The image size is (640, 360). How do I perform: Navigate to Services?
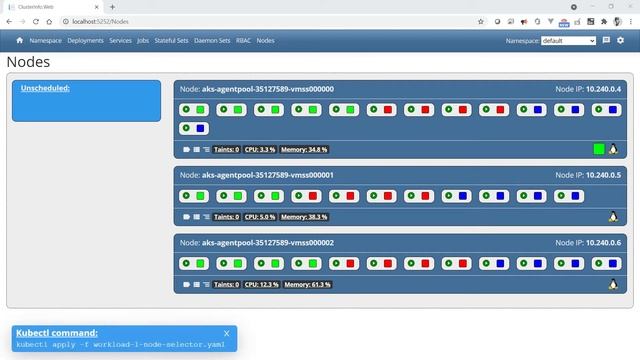tap(120, 40)
